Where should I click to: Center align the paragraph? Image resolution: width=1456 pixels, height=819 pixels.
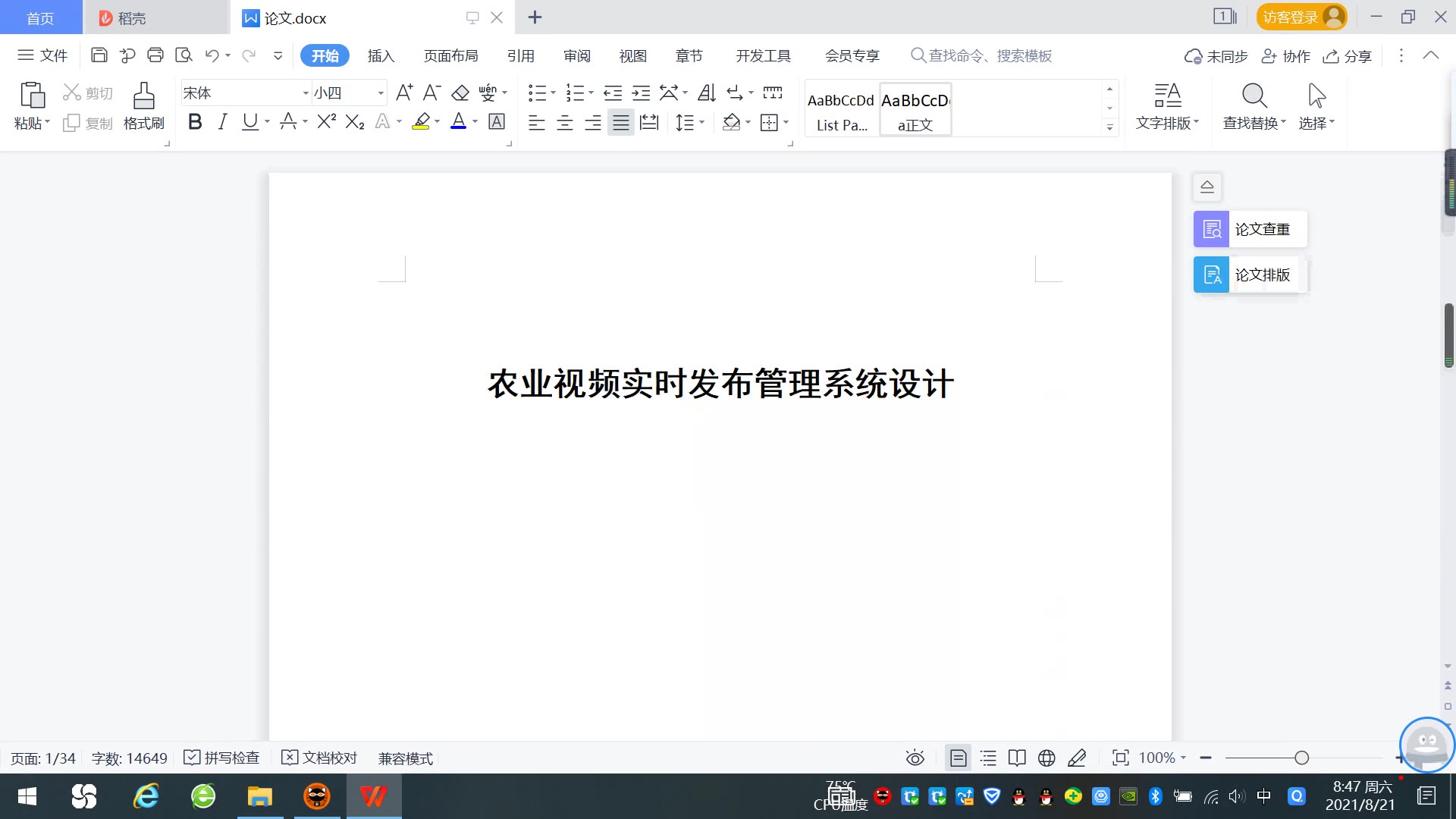[x=565, y=123]
